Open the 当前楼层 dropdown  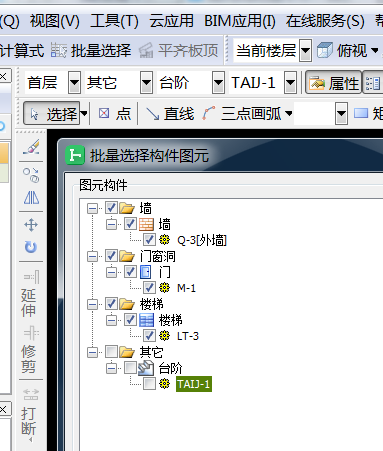[x=305, y=51]
